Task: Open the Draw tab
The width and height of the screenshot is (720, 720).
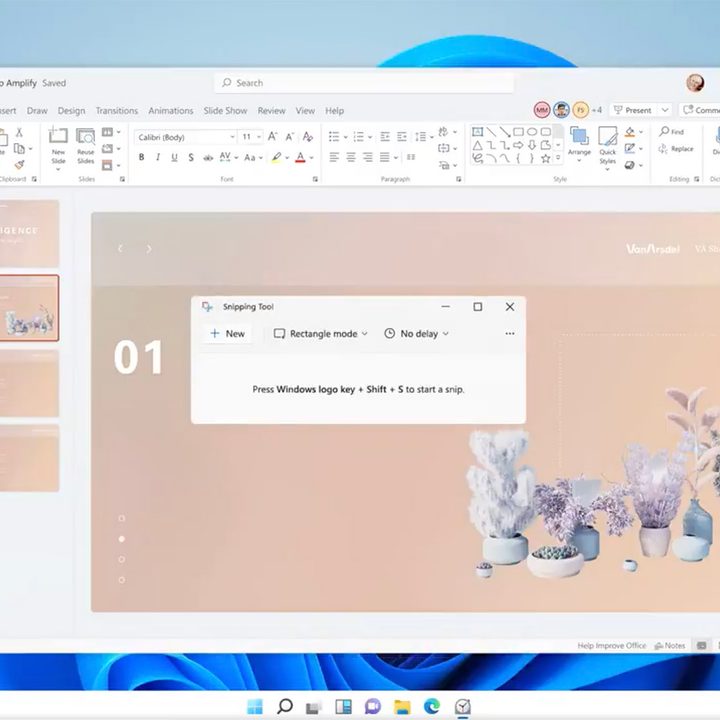Action: click(37, 111)
